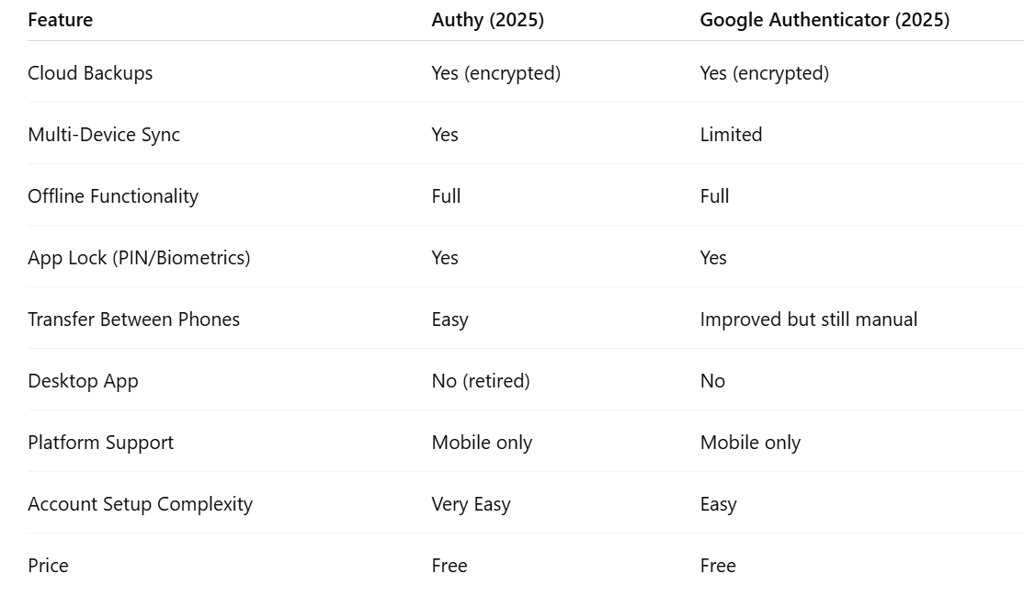The height and width of the screenshot is (594, 1024).
Task: Click the No (retired) cell
Action: tap(481, 381)
